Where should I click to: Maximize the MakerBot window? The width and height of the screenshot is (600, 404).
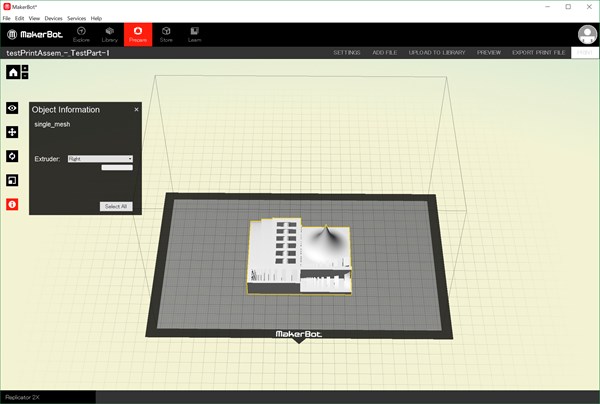(568, 7)
